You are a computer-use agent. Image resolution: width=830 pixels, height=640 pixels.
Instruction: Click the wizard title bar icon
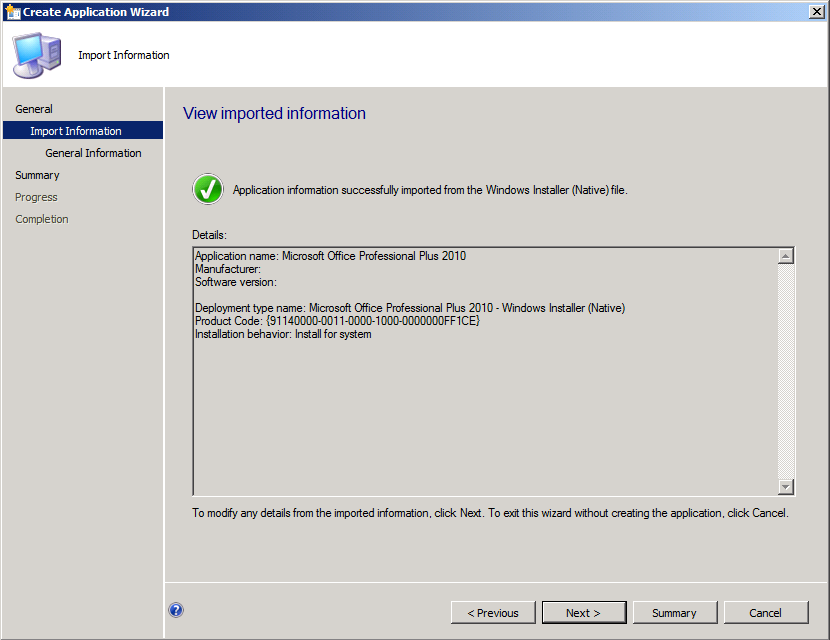pyautogui.click(x=13, y=12)
